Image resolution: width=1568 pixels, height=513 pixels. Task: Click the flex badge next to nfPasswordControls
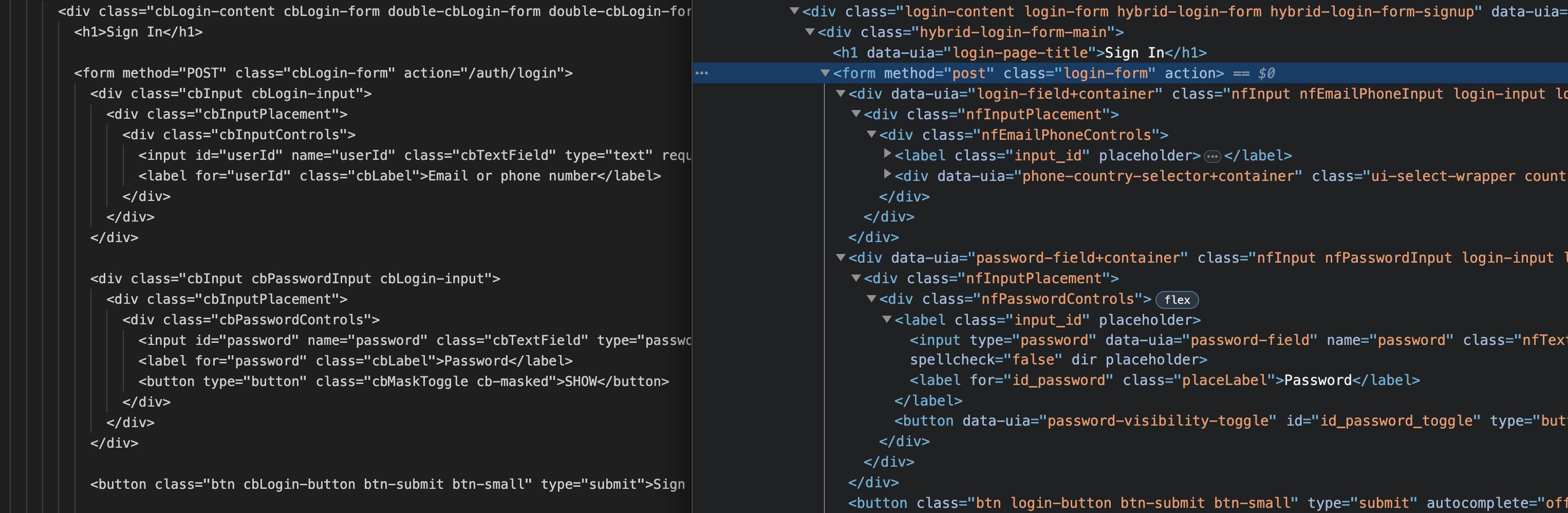[1176, 300]
